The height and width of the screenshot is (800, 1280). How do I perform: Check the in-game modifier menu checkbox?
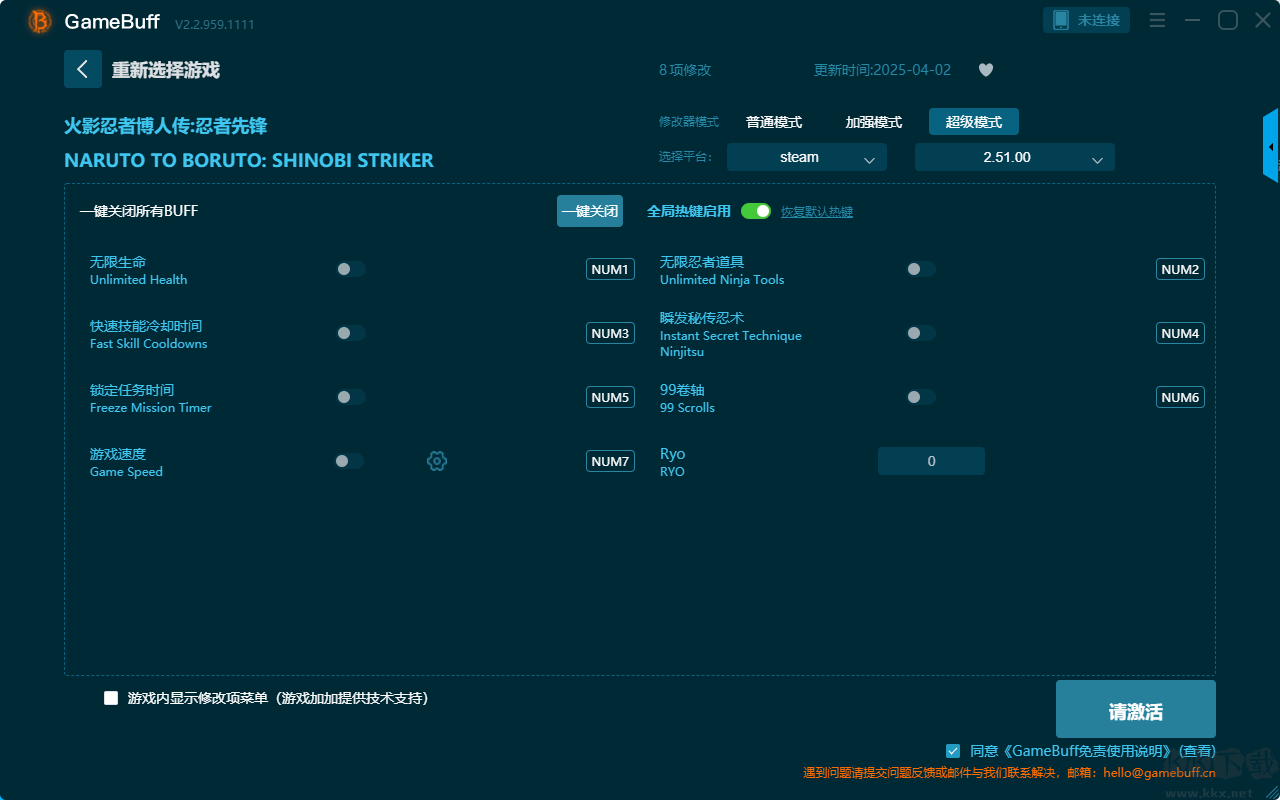pos(111,698)
